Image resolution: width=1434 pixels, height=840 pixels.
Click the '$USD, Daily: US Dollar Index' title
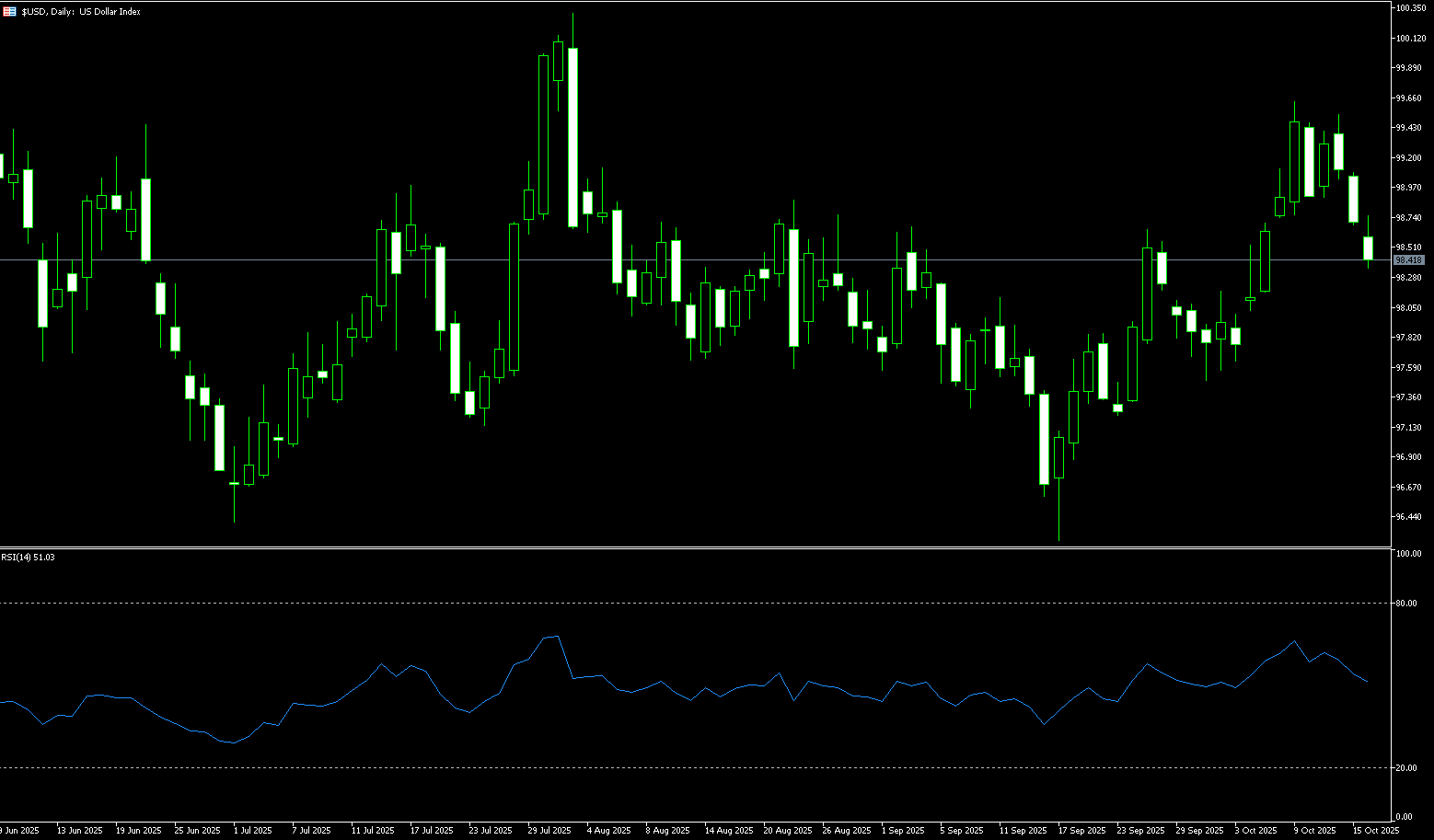81,12
